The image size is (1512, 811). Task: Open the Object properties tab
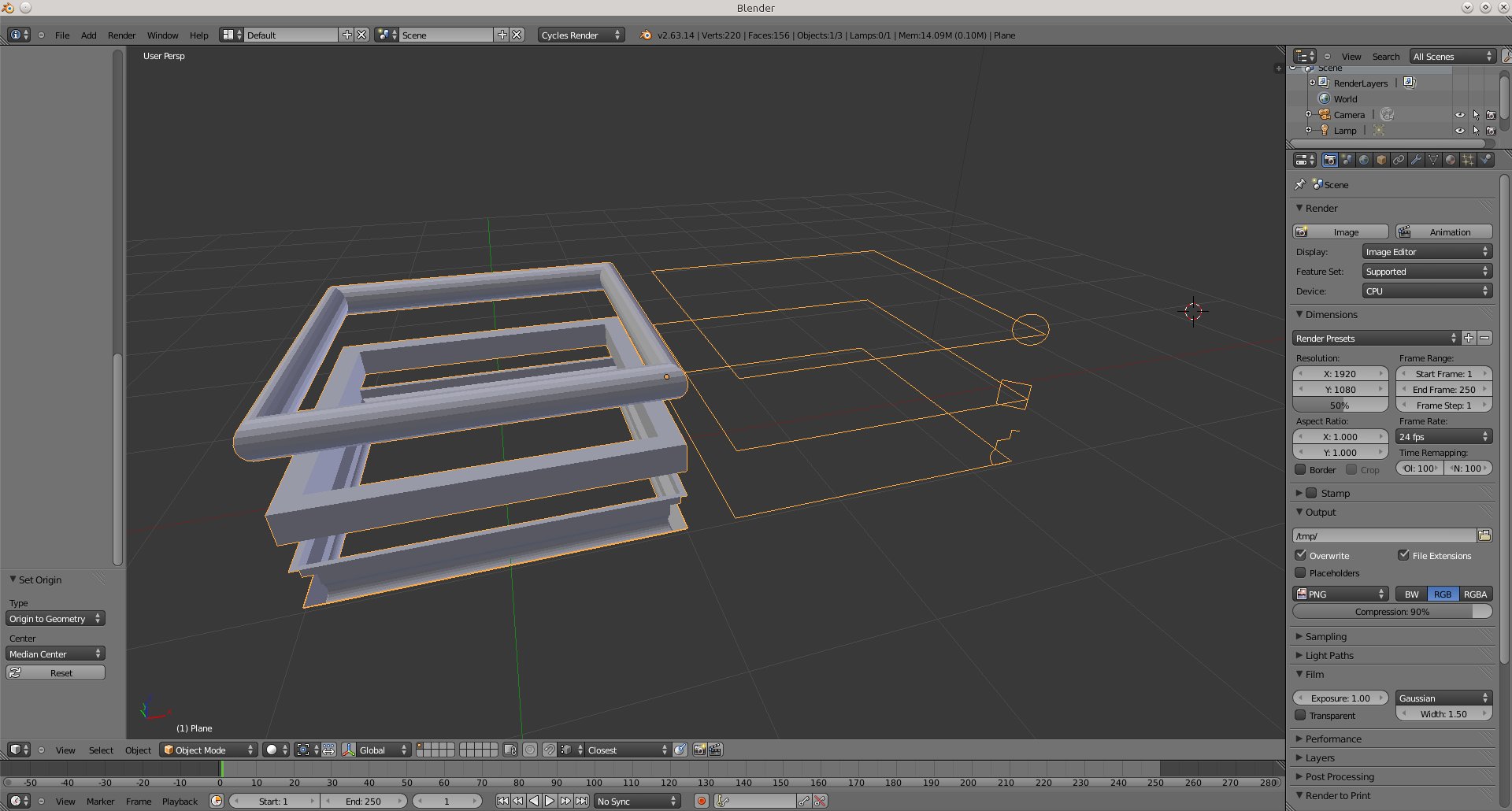click(x=1381, y=160)
